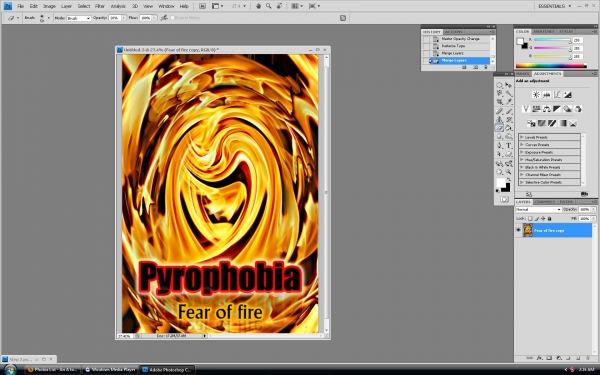Toggle Erase to History checkbox

coord(173,18)
